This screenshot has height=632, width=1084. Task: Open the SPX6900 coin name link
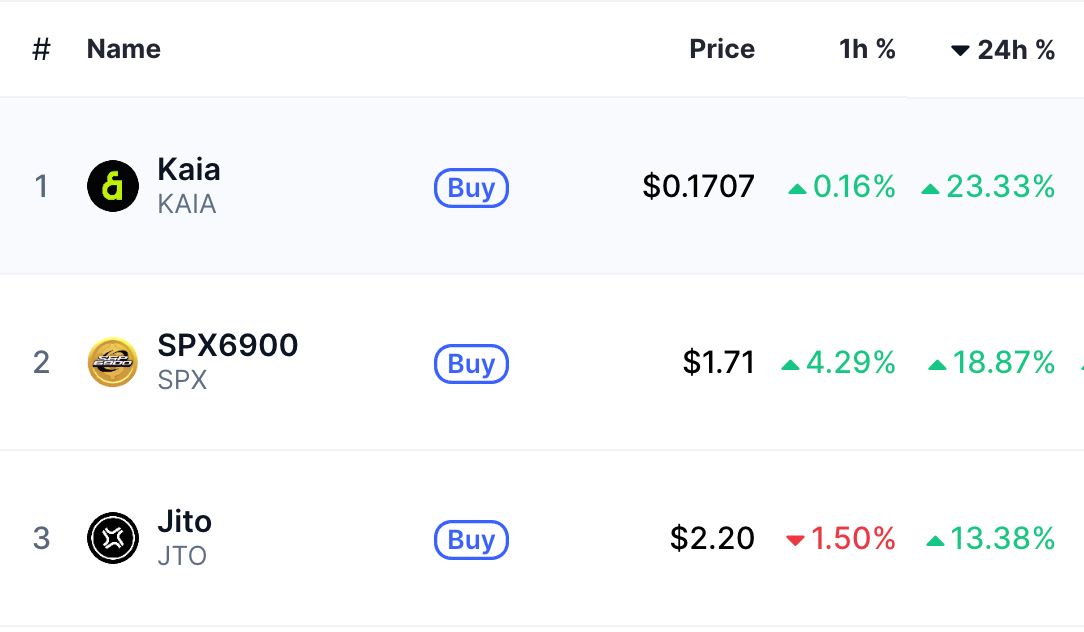click(x=227, y=345)
